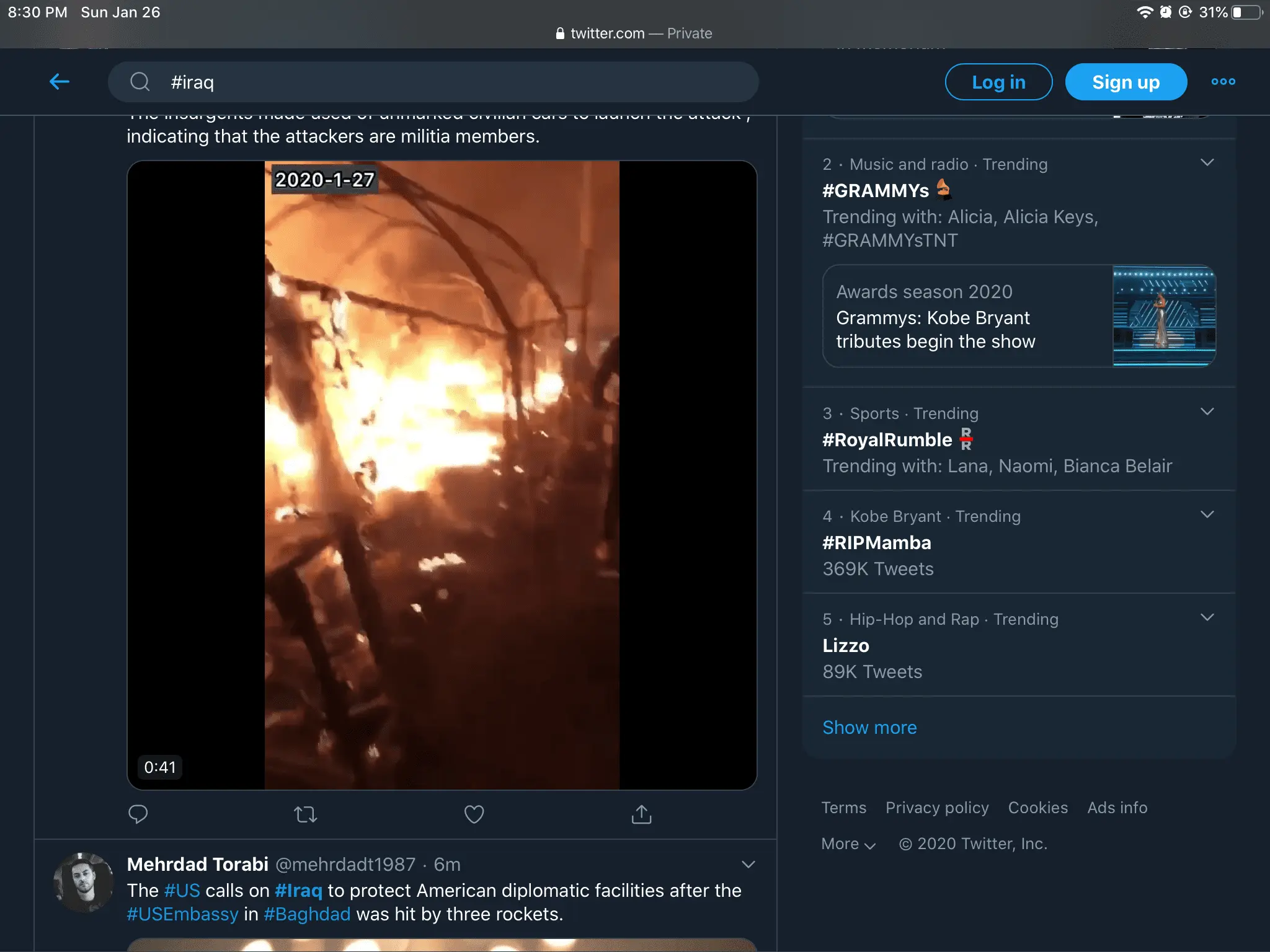Screen dimensions: 1270x952
Task: Expand options for #GRAMMYs trend
Action: click(1207, 163)
